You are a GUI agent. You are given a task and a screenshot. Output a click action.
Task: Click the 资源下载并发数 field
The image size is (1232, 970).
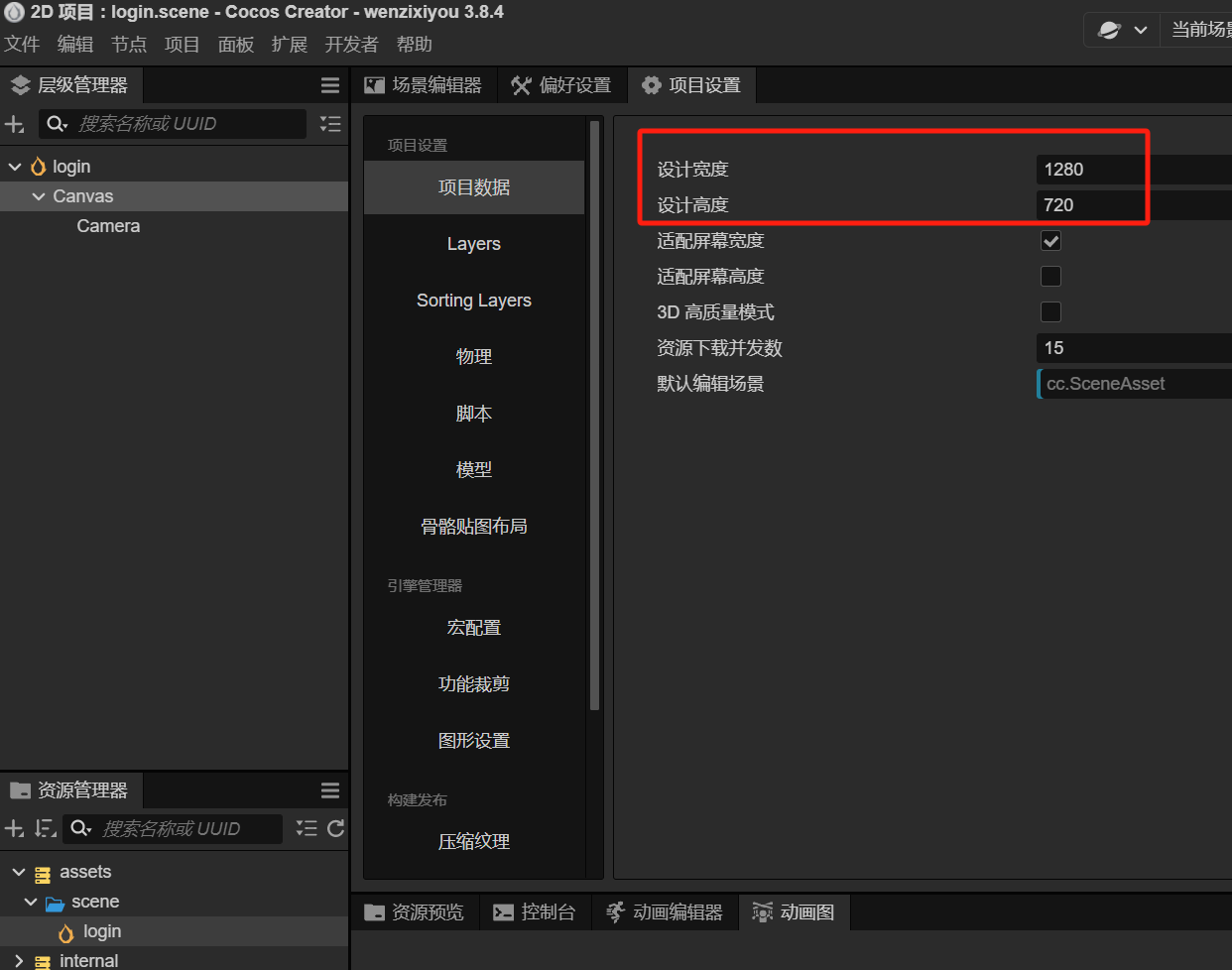[x=1134, y=348]
